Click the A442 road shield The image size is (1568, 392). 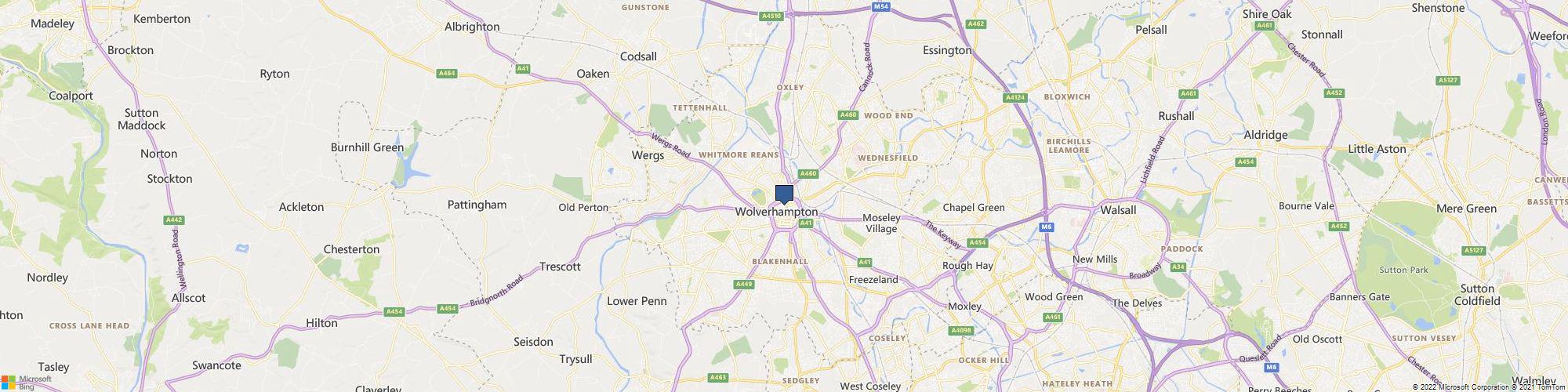pyautogui.click(x=174, y=220)
